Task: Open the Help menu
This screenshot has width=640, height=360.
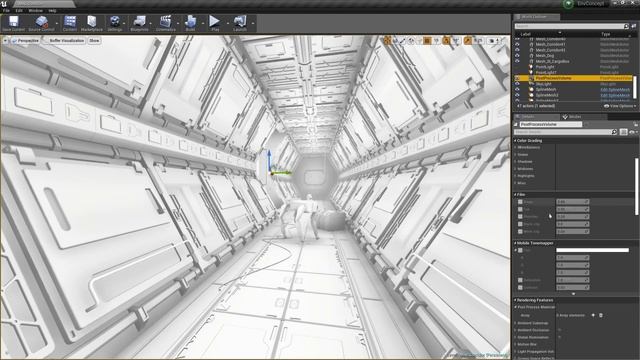Action: tap(53, 10)
